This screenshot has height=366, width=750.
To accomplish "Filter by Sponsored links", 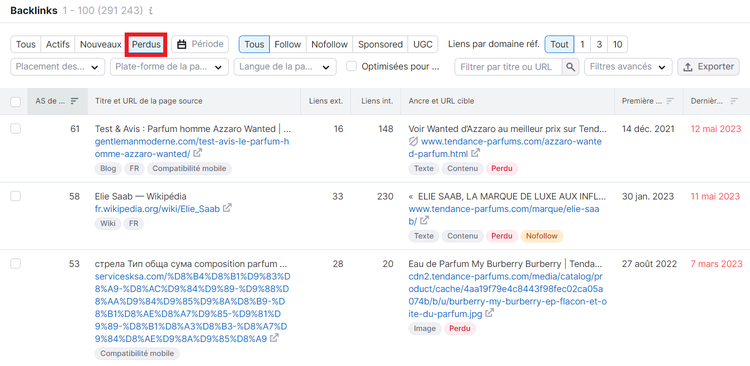I will 380,44.
